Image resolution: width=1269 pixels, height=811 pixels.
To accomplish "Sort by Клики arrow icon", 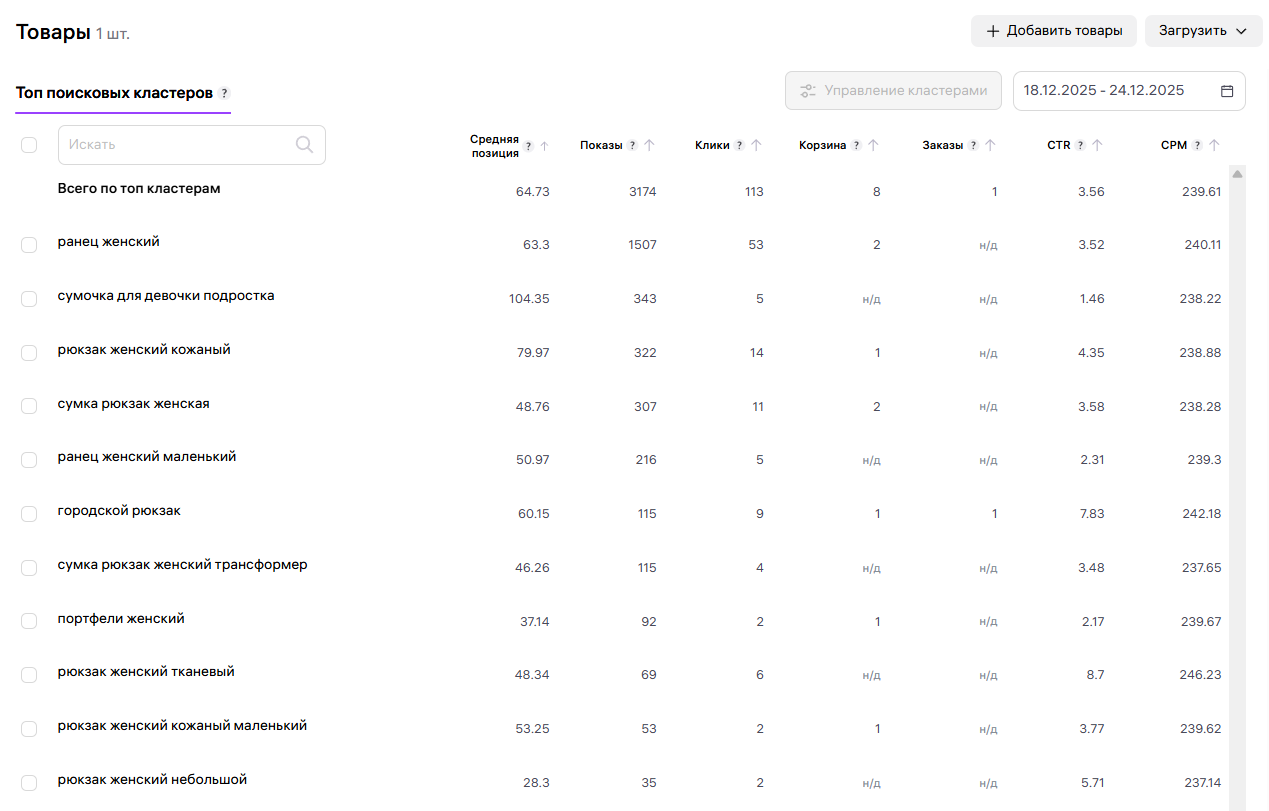I will 756,145.
